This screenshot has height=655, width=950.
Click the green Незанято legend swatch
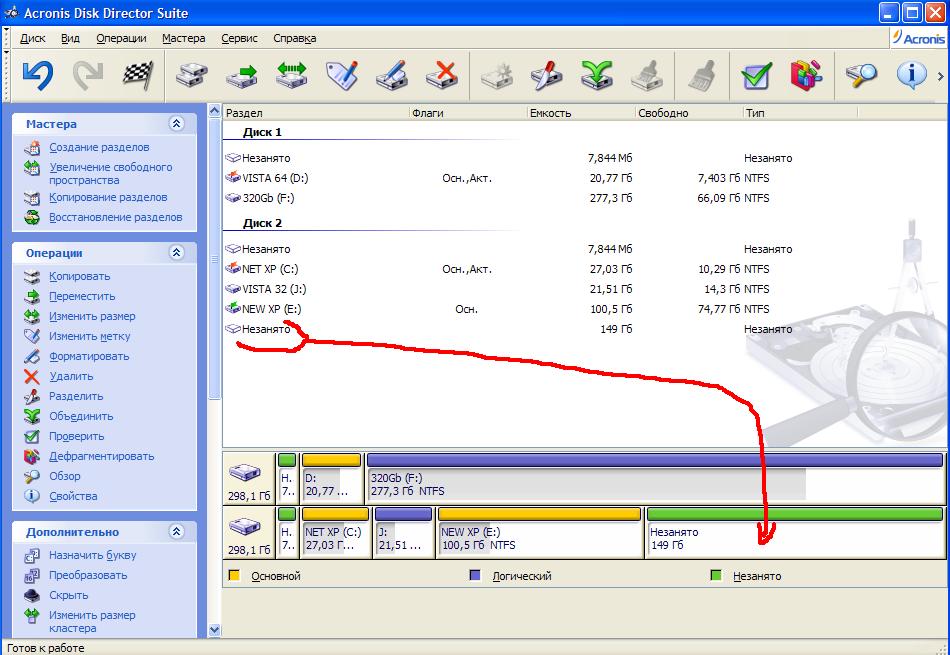(x=716, y=576)
